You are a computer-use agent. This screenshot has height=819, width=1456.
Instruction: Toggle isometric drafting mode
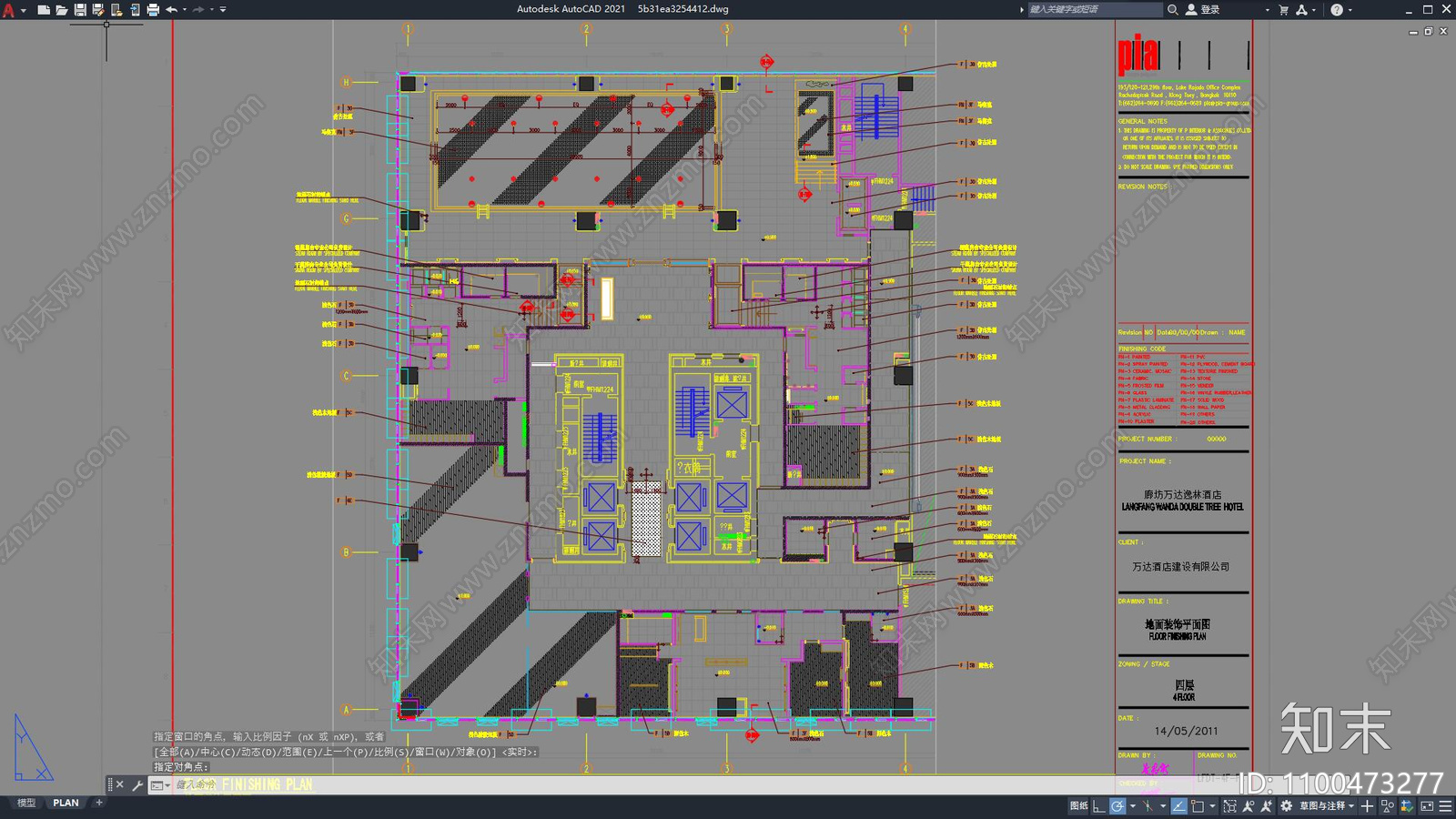click(x=1148, y=806)
